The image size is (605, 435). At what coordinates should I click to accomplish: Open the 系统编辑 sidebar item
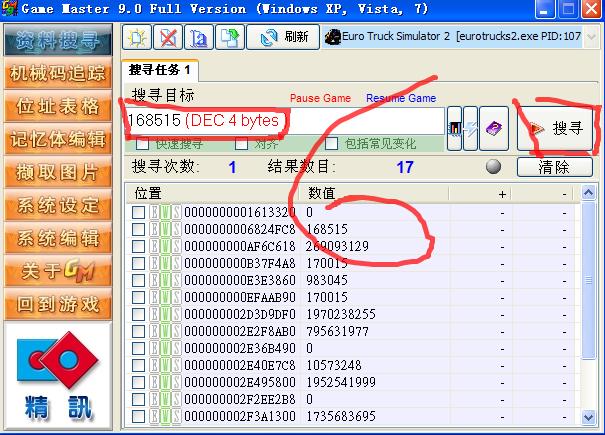coord(58,238)
